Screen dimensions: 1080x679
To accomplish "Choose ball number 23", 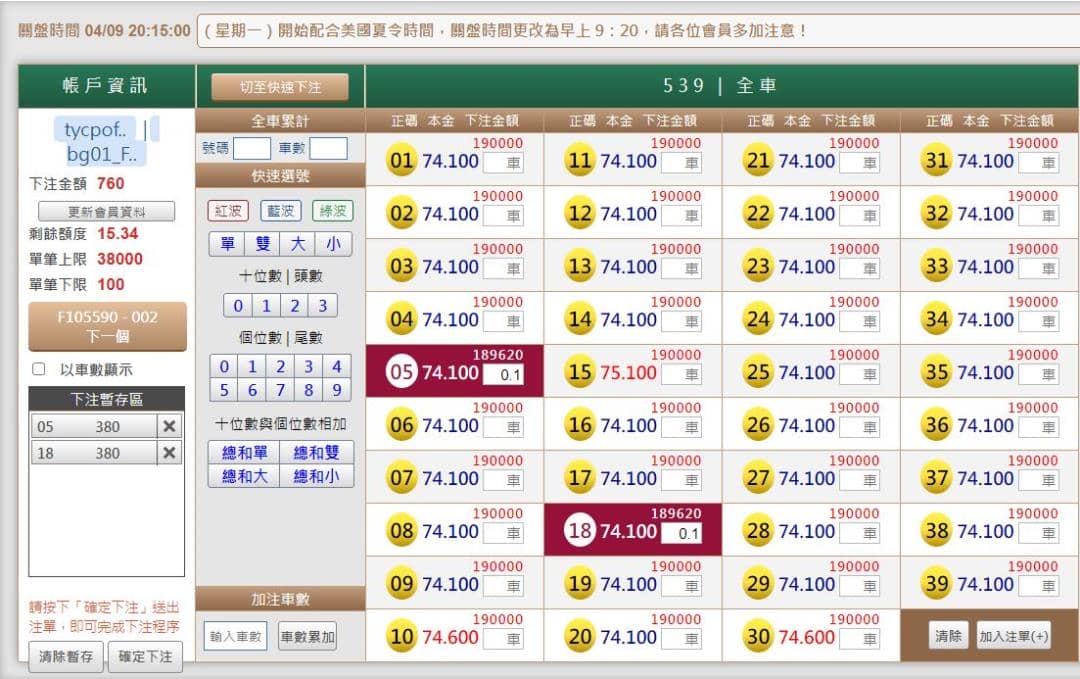I will pyautogui.click(x=758, y=267).
